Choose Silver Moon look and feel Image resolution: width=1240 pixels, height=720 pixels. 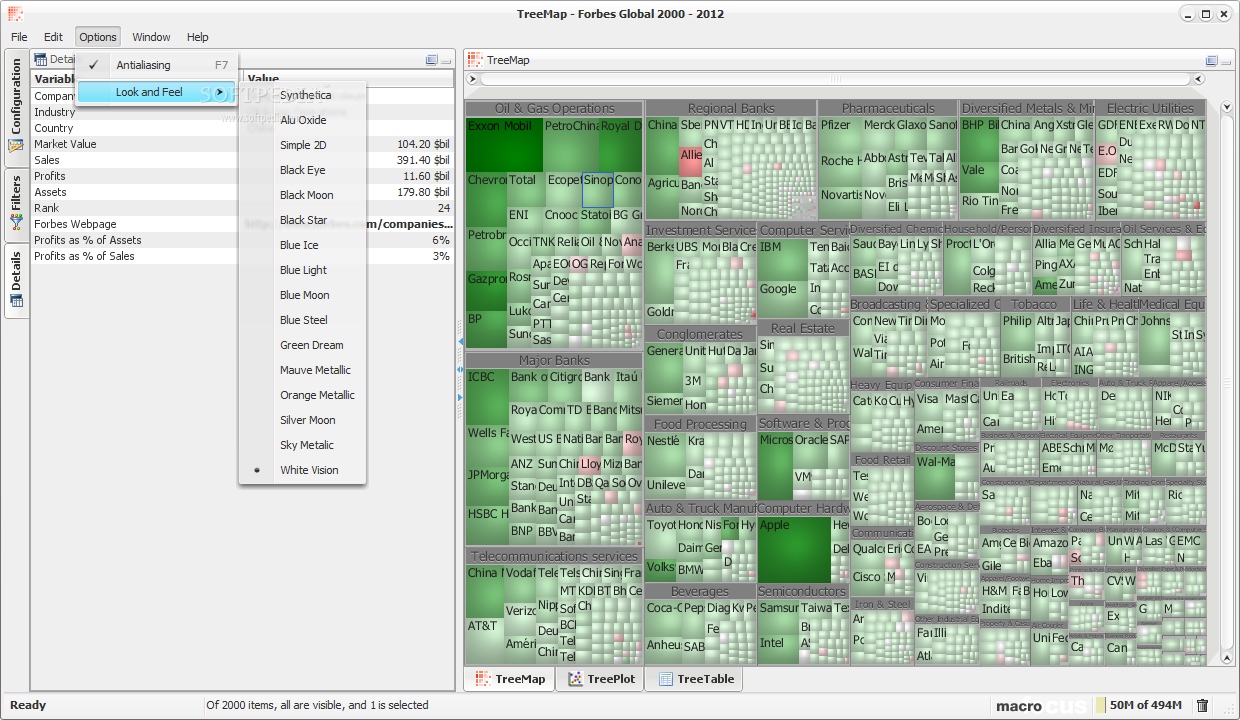[x=302, y=420]
